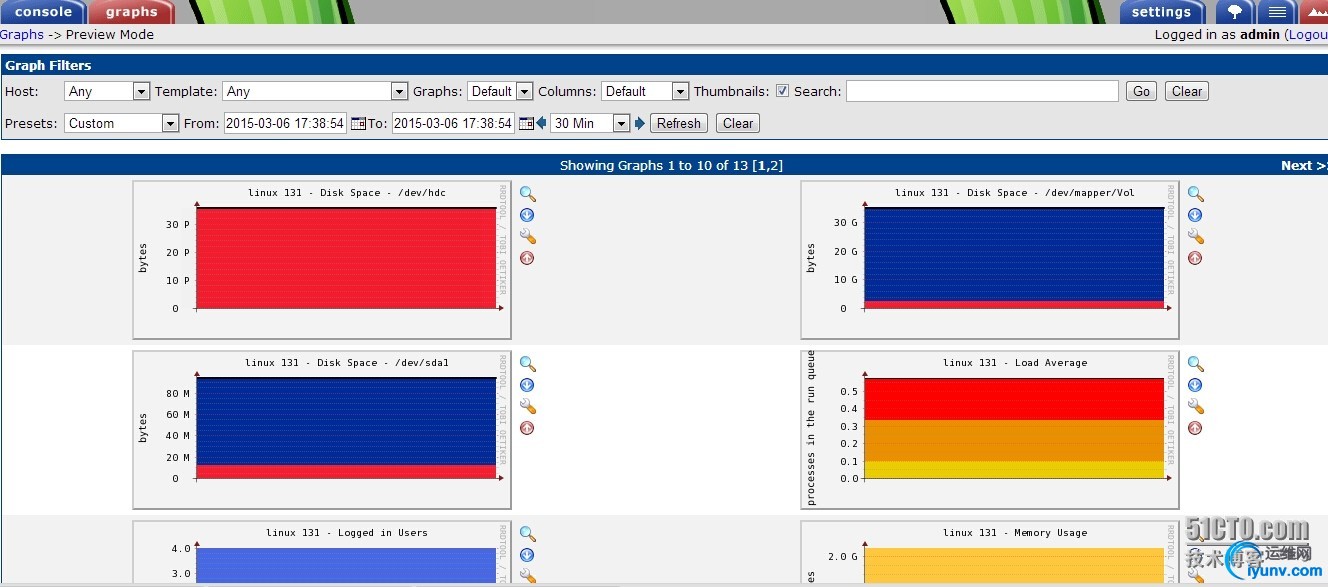Click red up arrow beside /dev/mapper/Vol graph
The image size is (1328, 587).
(1195, 258)
